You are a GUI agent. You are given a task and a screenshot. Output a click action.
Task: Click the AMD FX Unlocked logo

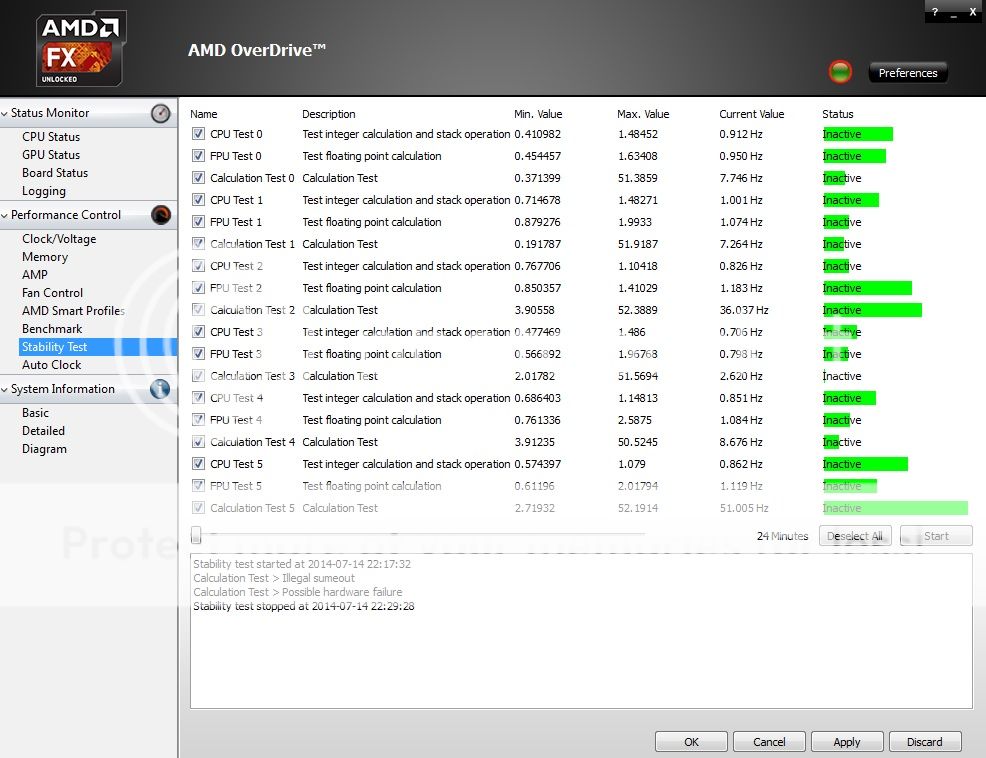click(82, 49)
